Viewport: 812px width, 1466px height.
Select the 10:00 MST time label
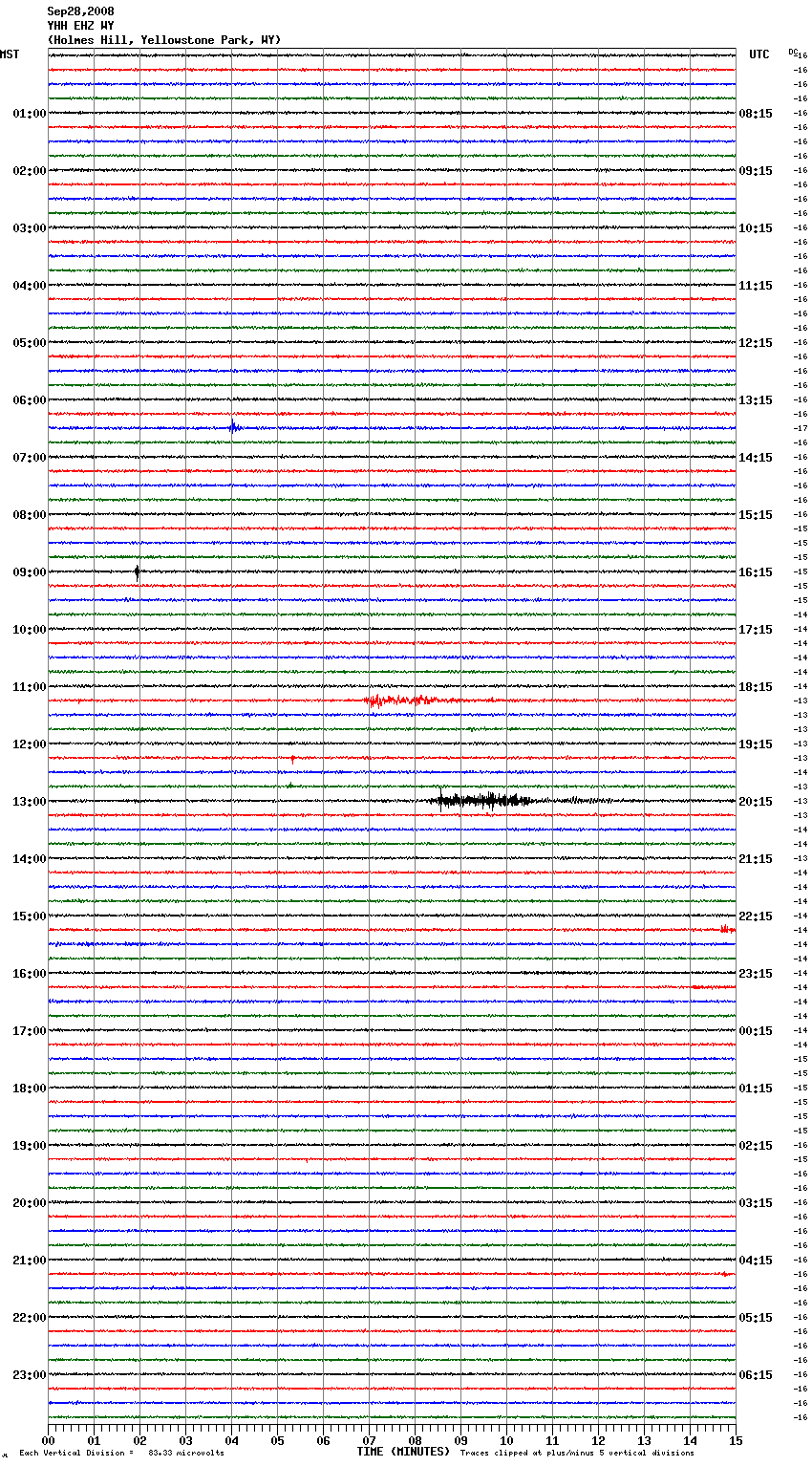pos(30,630)
